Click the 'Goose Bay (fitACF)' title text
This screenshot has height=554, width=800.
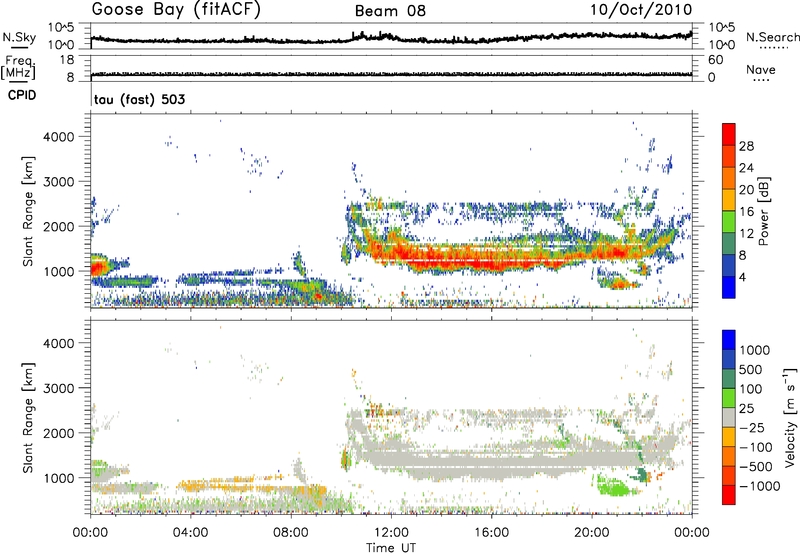click(x=176, y=10)
